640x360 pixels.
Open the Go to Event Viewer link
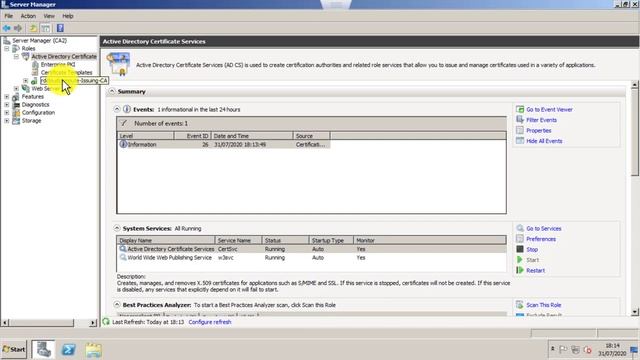tap(549, 109)
